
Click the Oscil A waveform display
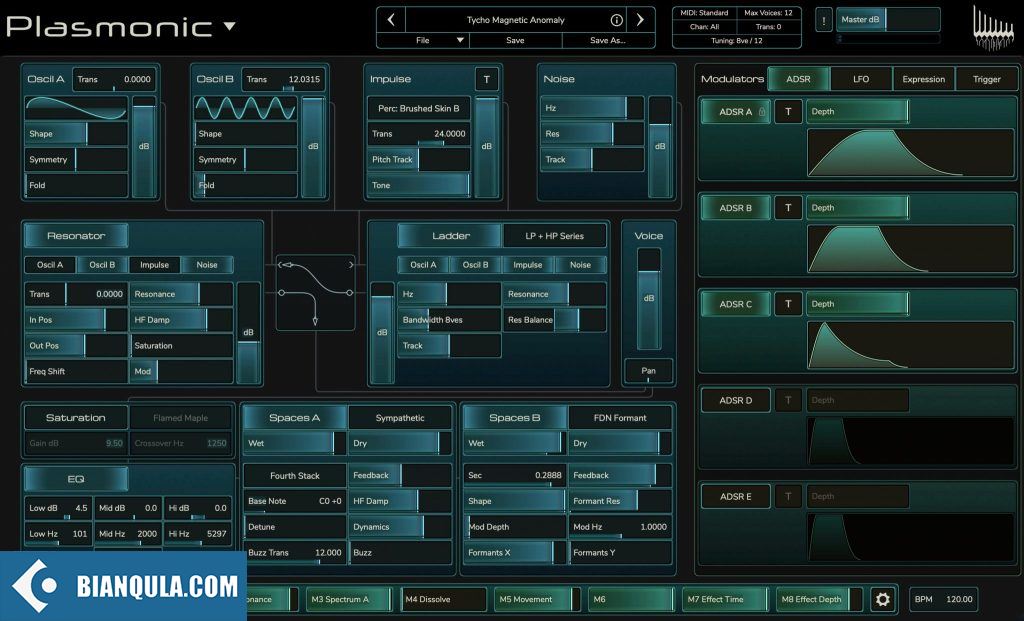click(76, 108)
